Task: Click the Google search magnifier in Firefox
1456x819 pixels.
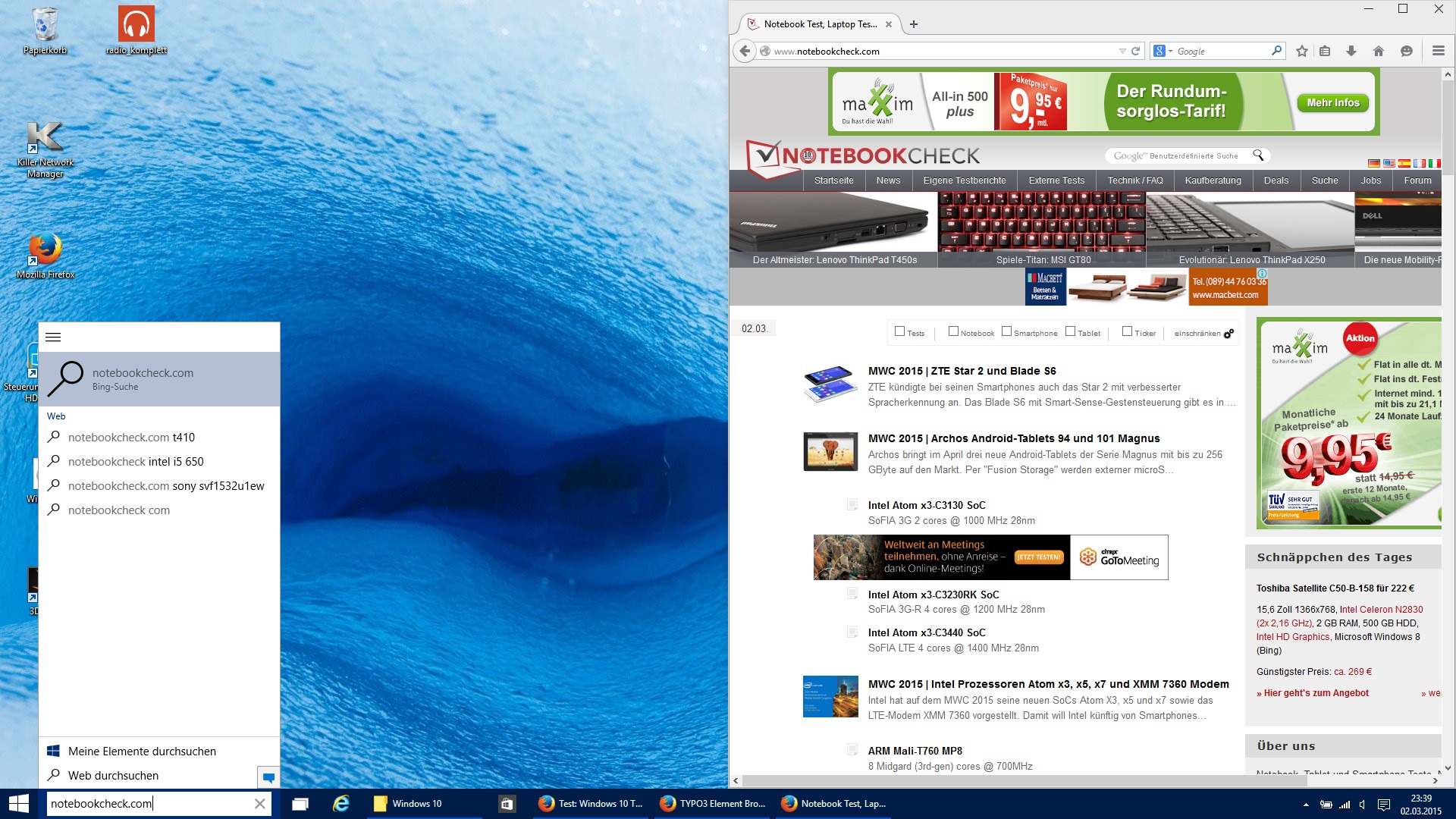Action: click(x=1276, y=51)
